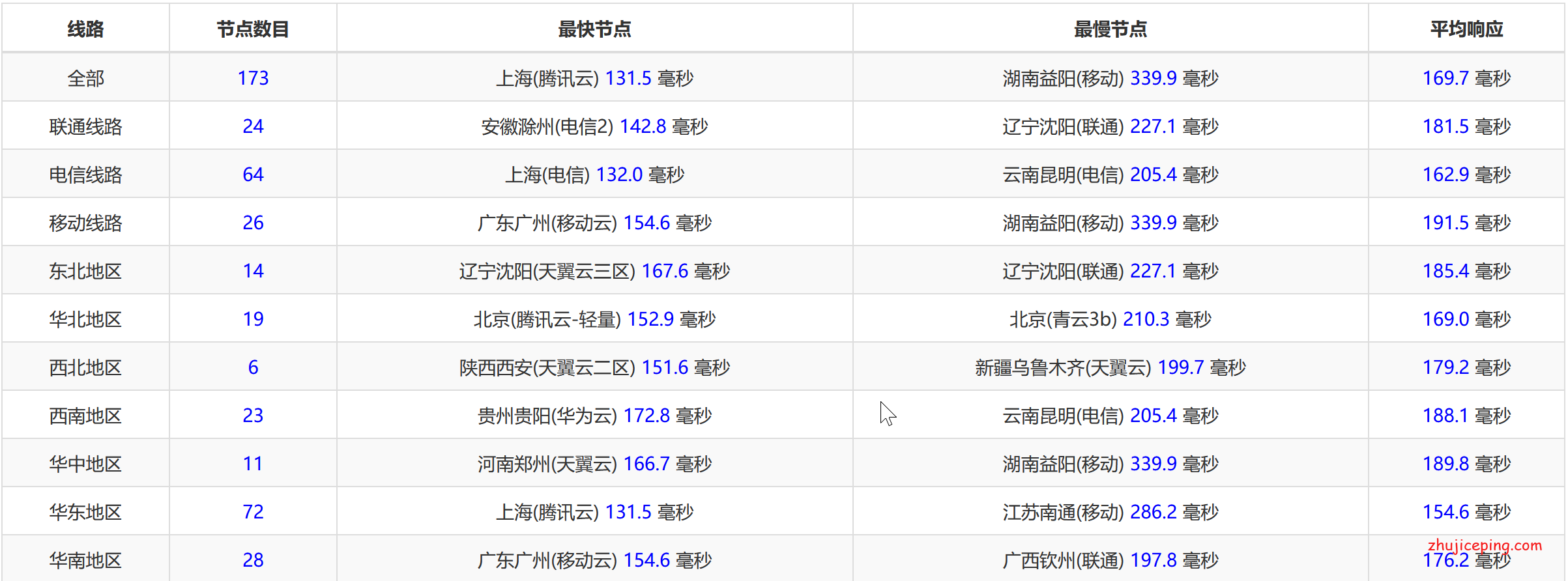Image resolution: width=1568 pixels, height=581 pixels.
Task: Click 湖南益阳(移动) slowest node in 移动线路 row
Action: tap(1111, 223)
